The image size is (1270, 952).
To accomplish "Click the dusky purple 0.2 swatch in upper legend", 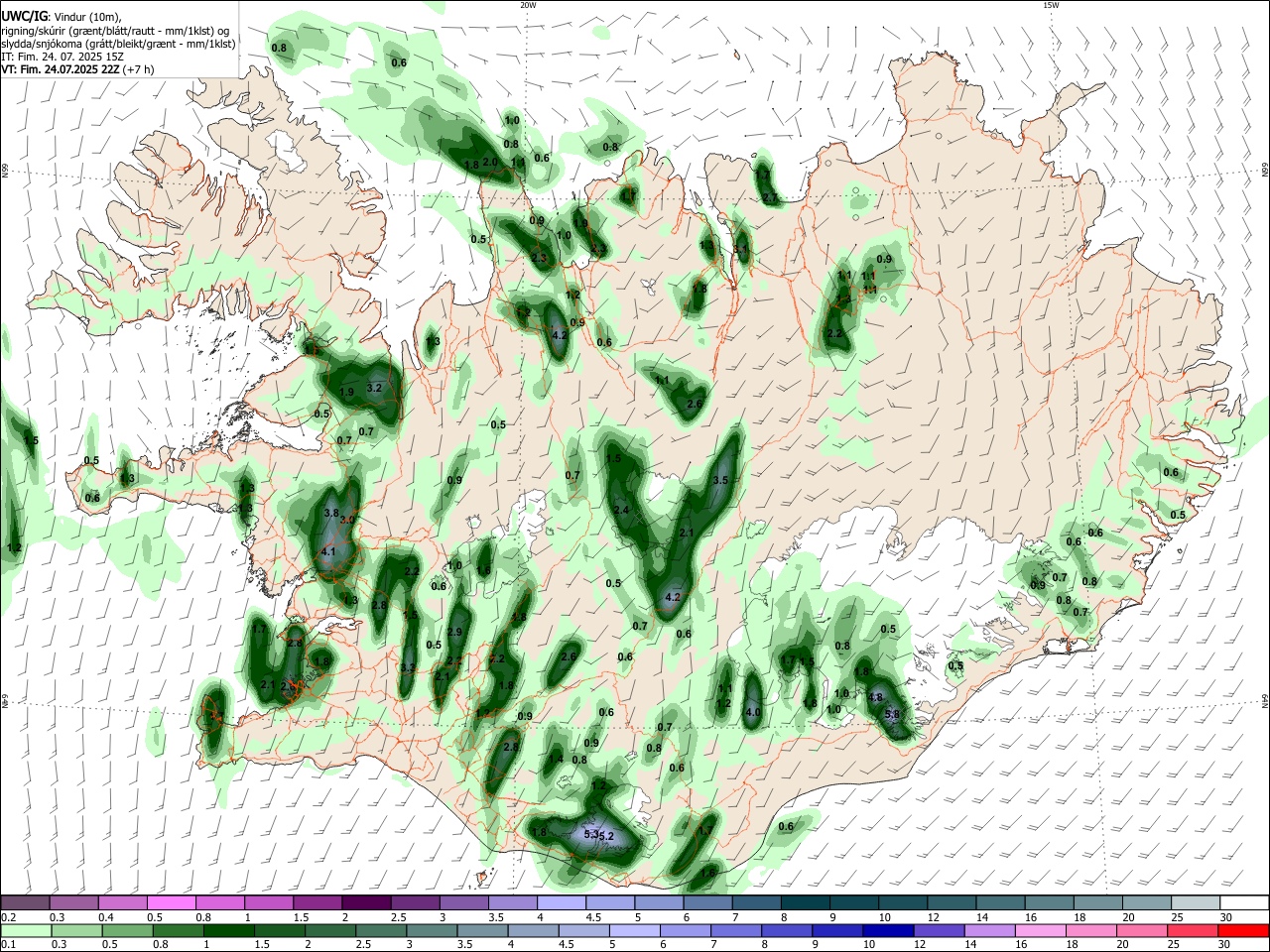I will click(25, 902).
